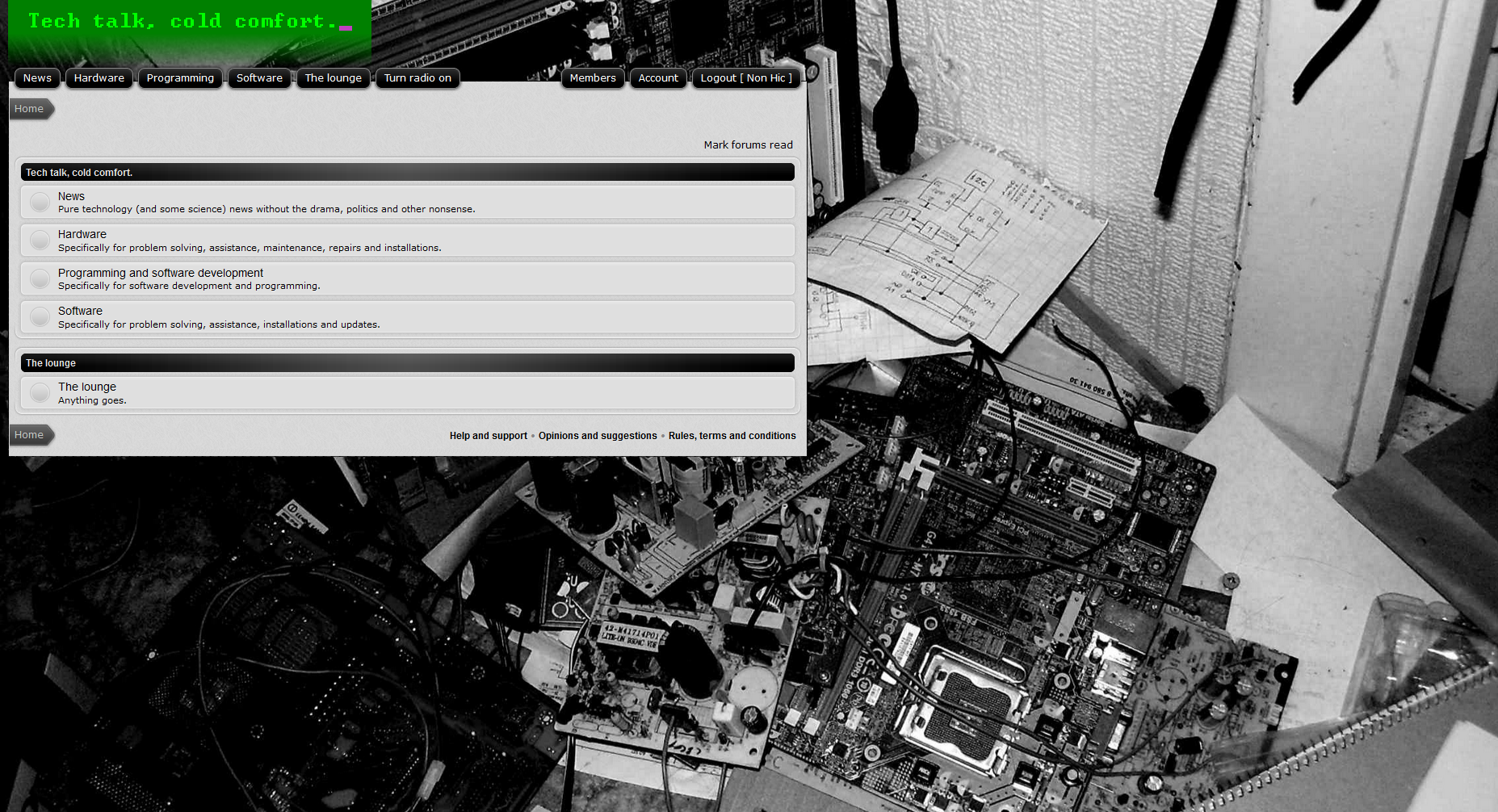Screen dimensions: 1498x812
Task: Turn radio on
Action: [x=418, y=78]
